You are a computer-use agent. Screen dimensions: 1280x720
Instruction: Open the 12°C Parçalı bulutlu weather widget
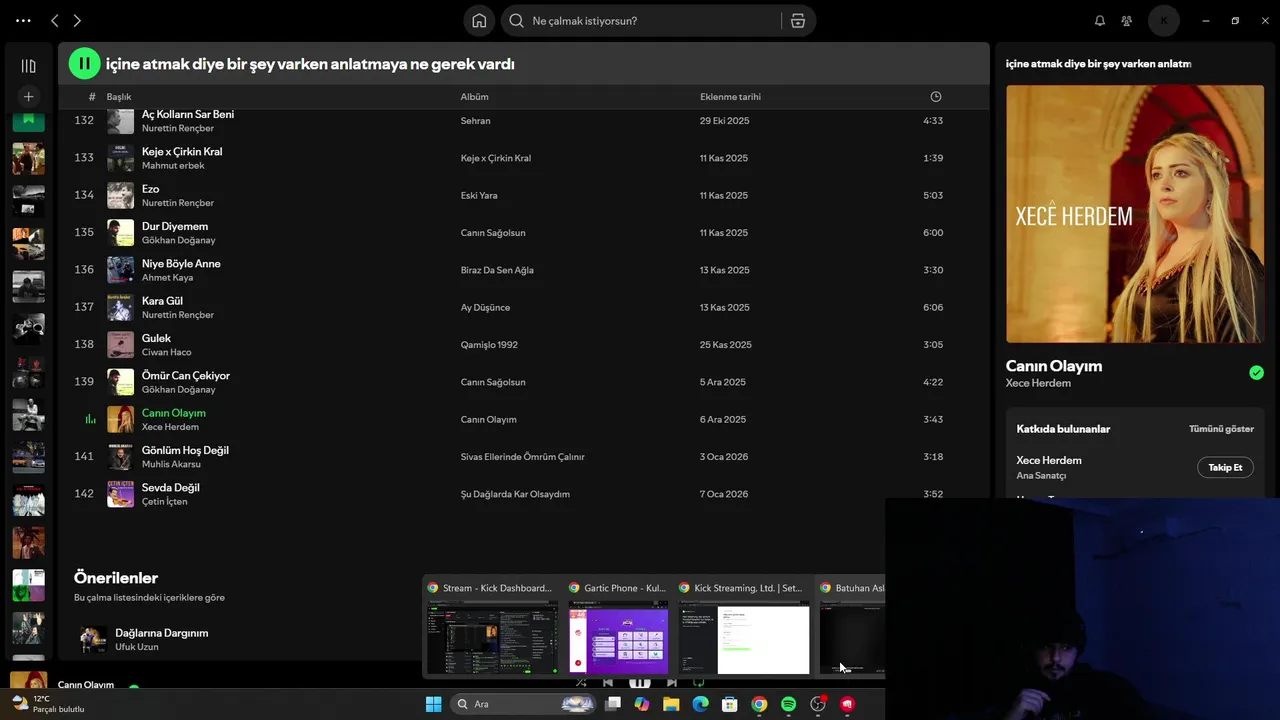[x=48, y=704]
